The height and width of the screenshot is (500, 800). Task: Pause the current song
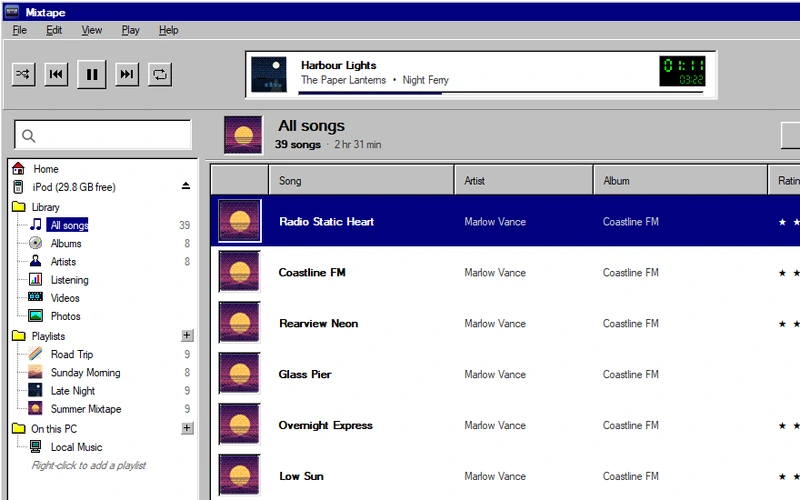pos(92,74)
